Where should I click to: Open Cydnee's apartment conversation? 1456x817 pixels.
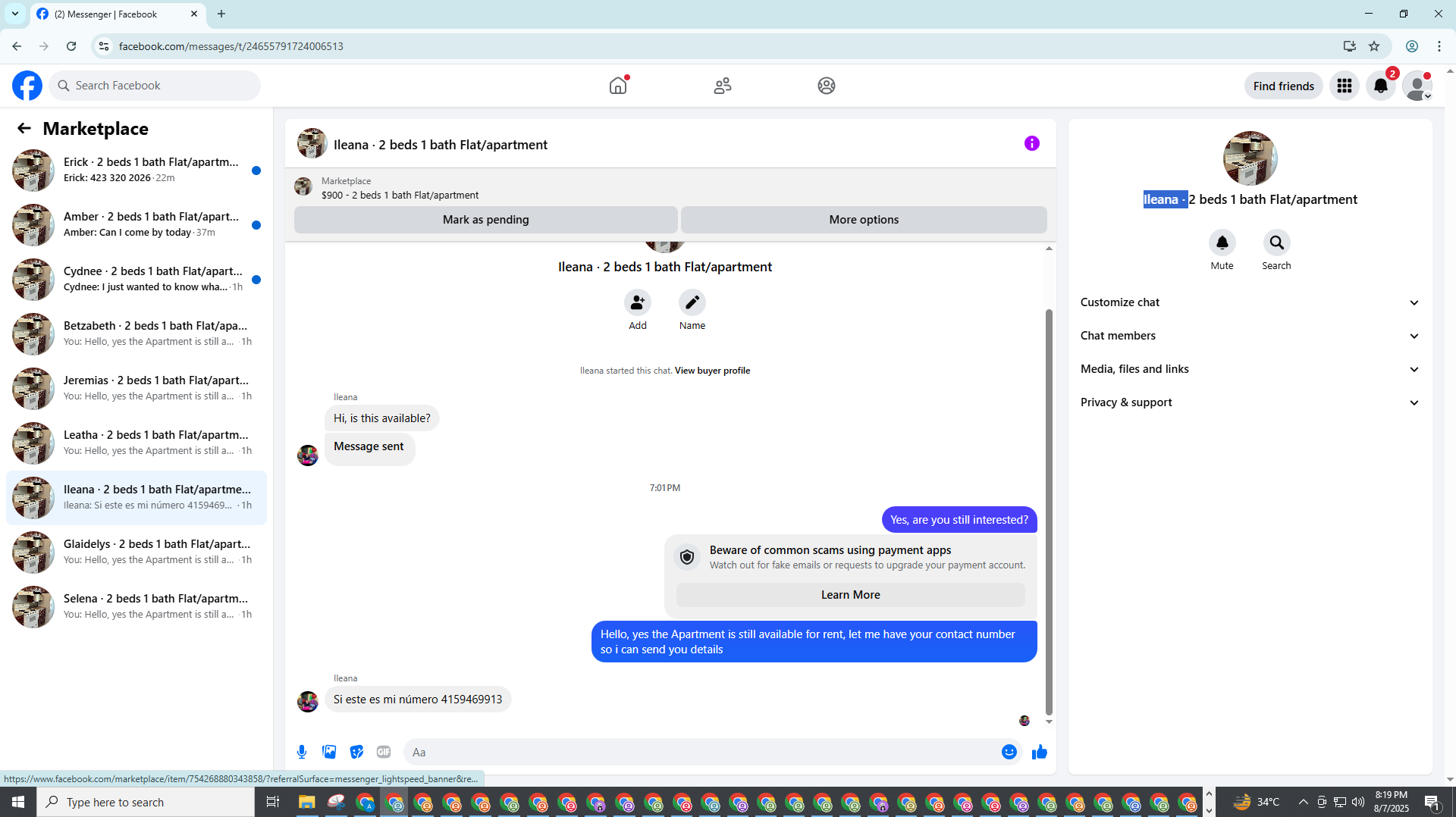tap(136, 280)
